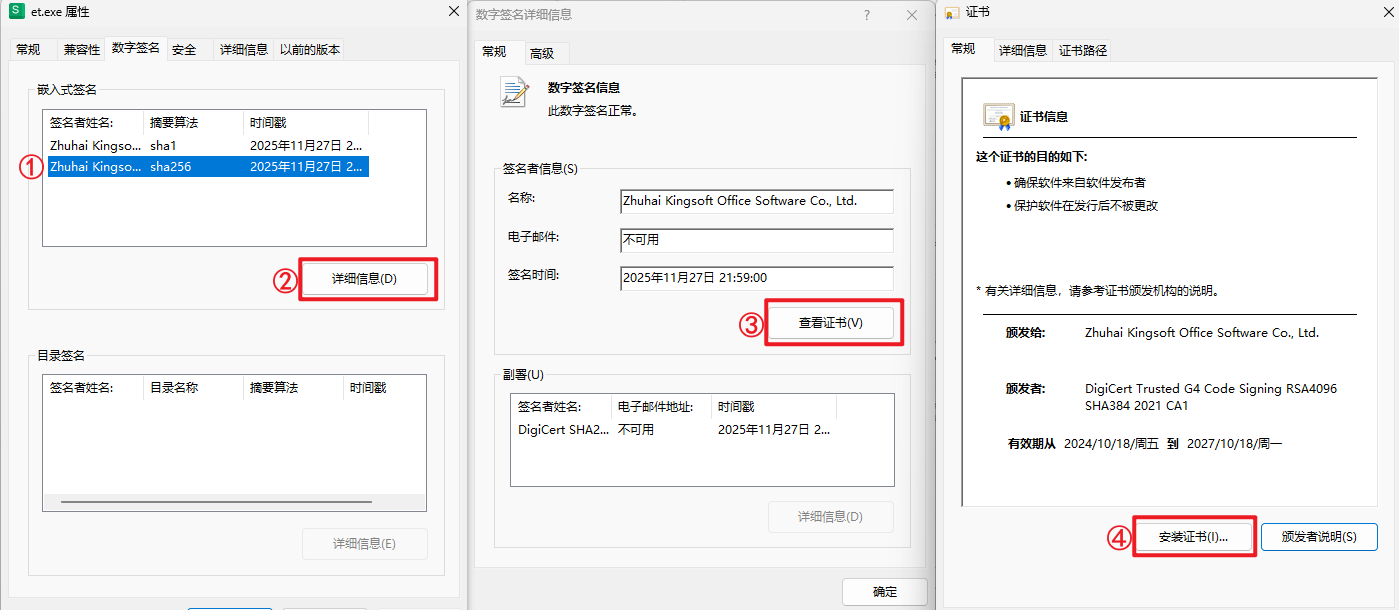This screenshot has width=1399, height=610.
Task: Click the 安装证书(I)... button
Action: point(1193,537)
